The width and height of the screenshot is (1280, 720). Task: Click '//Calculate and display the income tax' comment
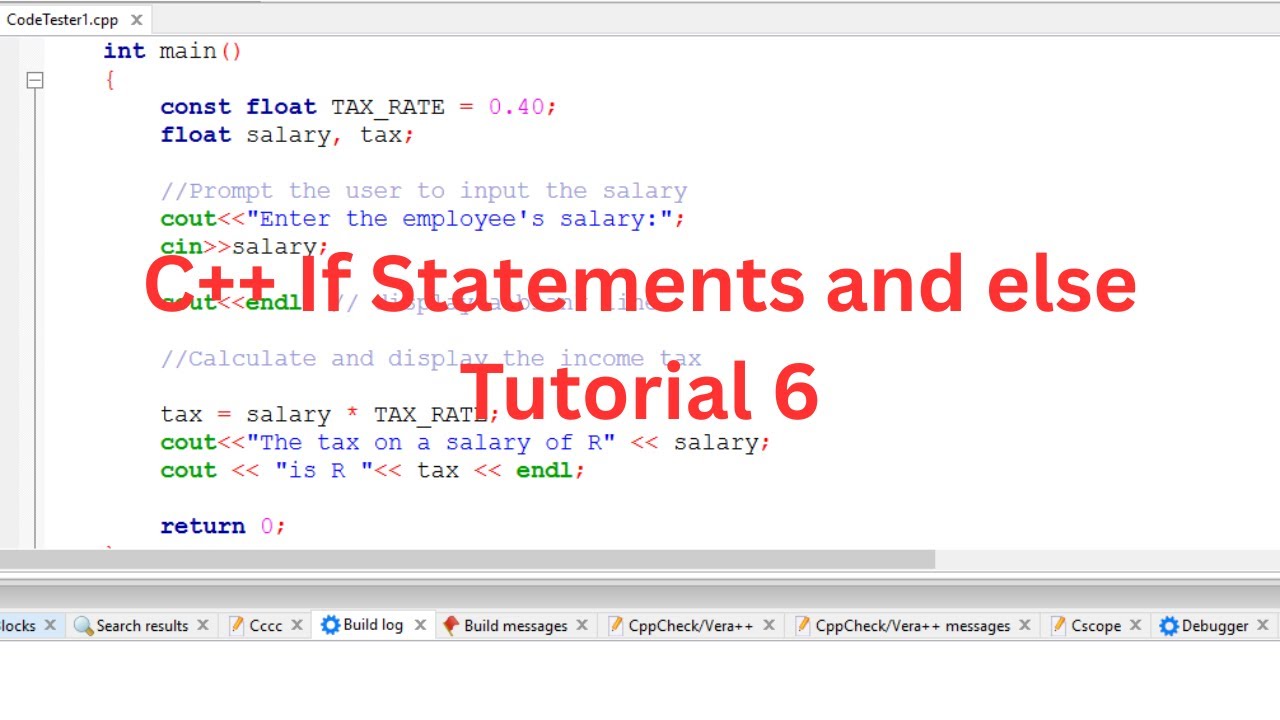coord(431,359)
